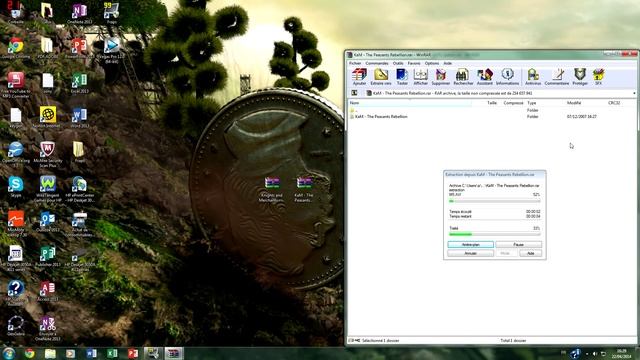Viewport: 640px width, 360px height.
Task: Open the Fichier menu
Action: click(355, 63)
